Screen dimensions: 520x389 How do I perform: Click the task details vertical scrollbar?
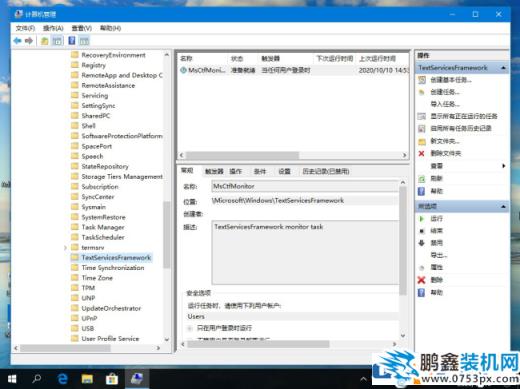[403, 241]
